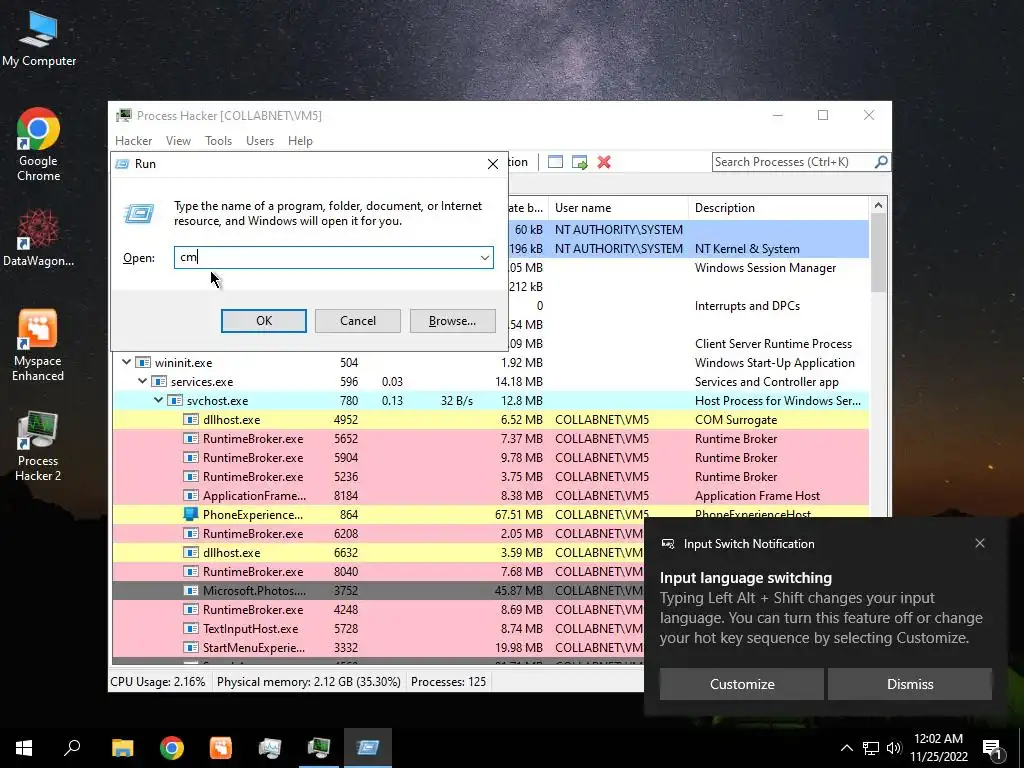Open the Hacker menu

tap(133, 141)
